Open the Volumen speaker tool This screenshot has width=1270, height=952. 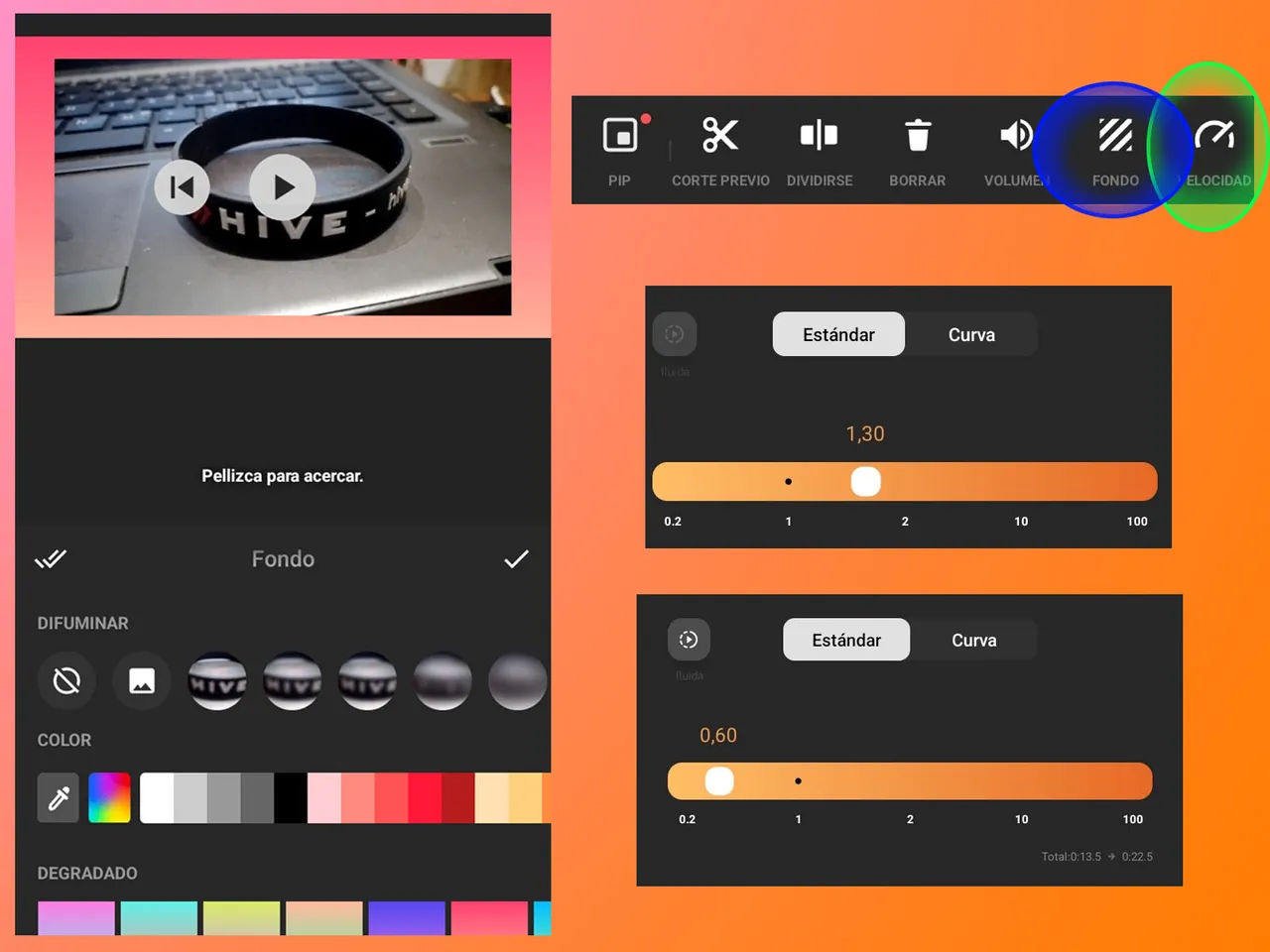pos(1016,151)
